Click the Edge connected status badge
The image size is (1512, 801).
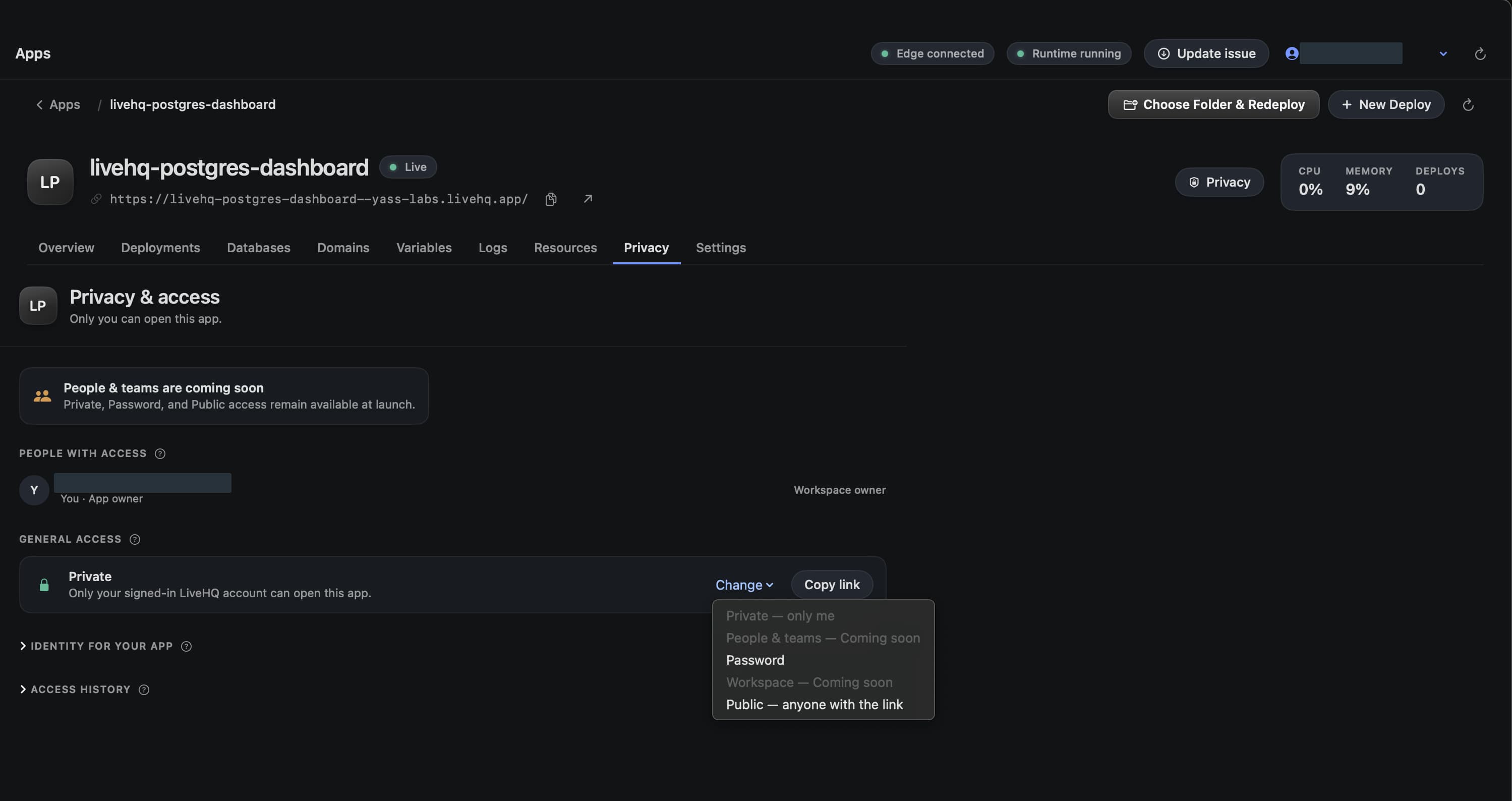click(x=932, y=53)
